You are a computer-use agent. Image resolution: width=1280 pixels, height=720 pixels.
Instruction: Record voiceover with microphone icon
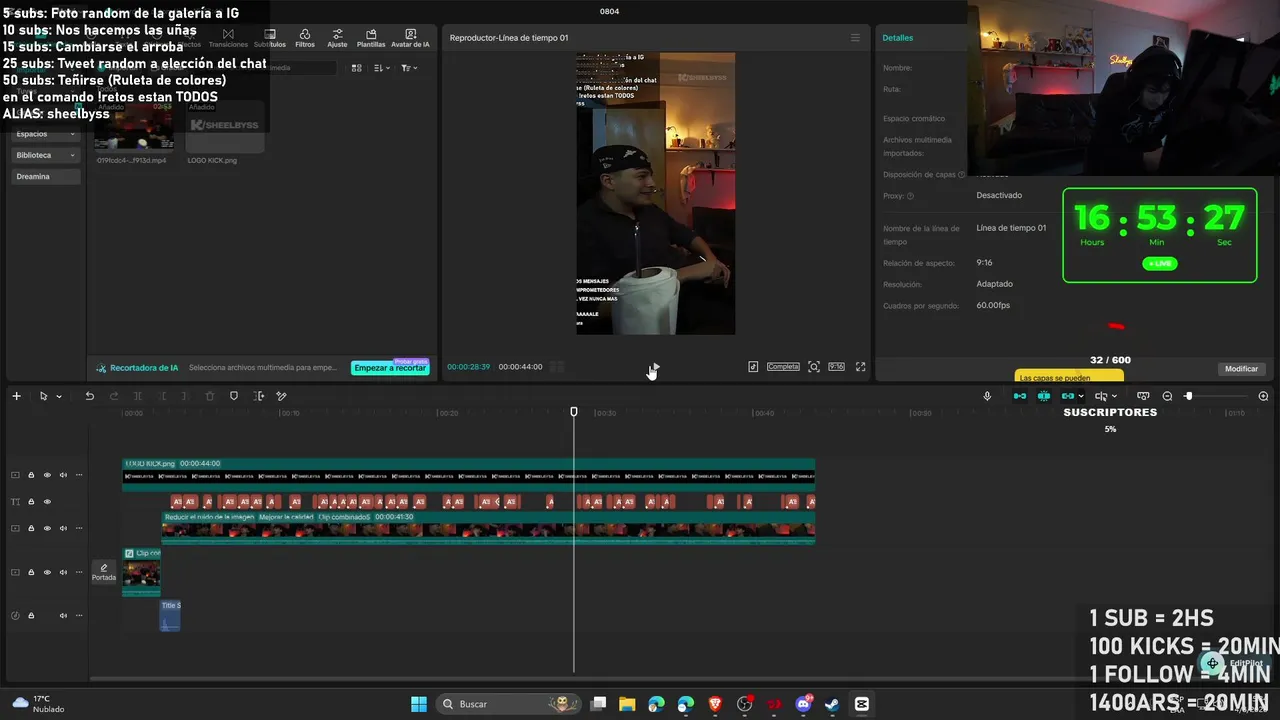pos(987,396)
